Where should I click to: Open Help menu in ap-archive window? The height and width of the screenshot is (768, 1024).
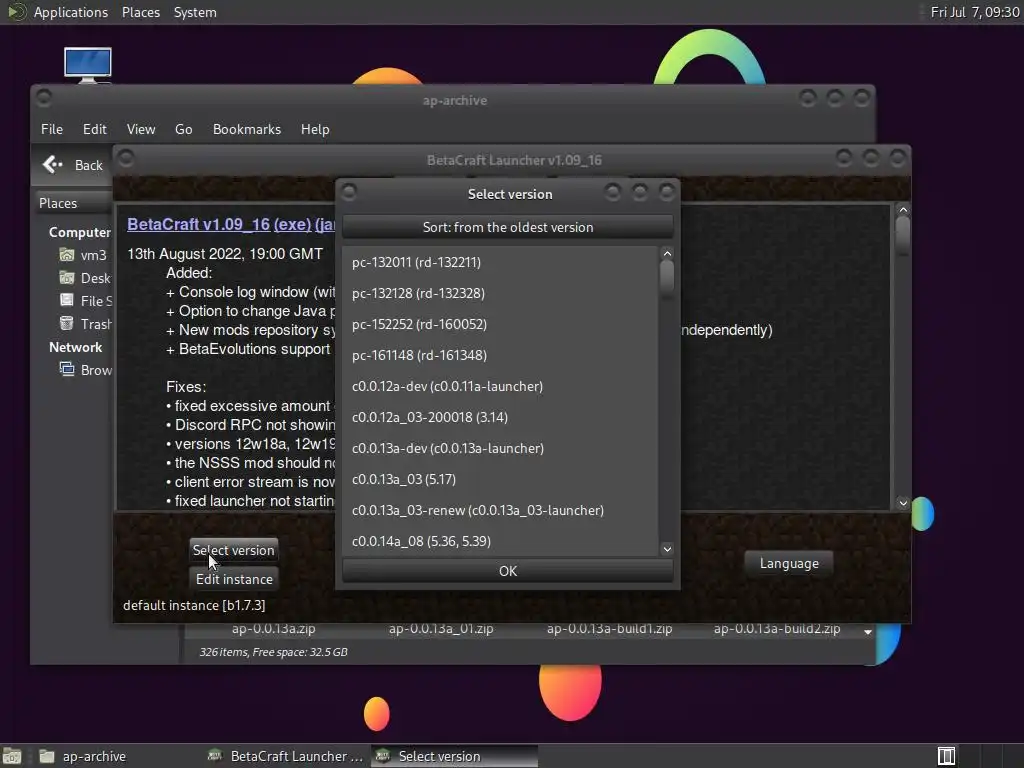click(x=315, y=129)
